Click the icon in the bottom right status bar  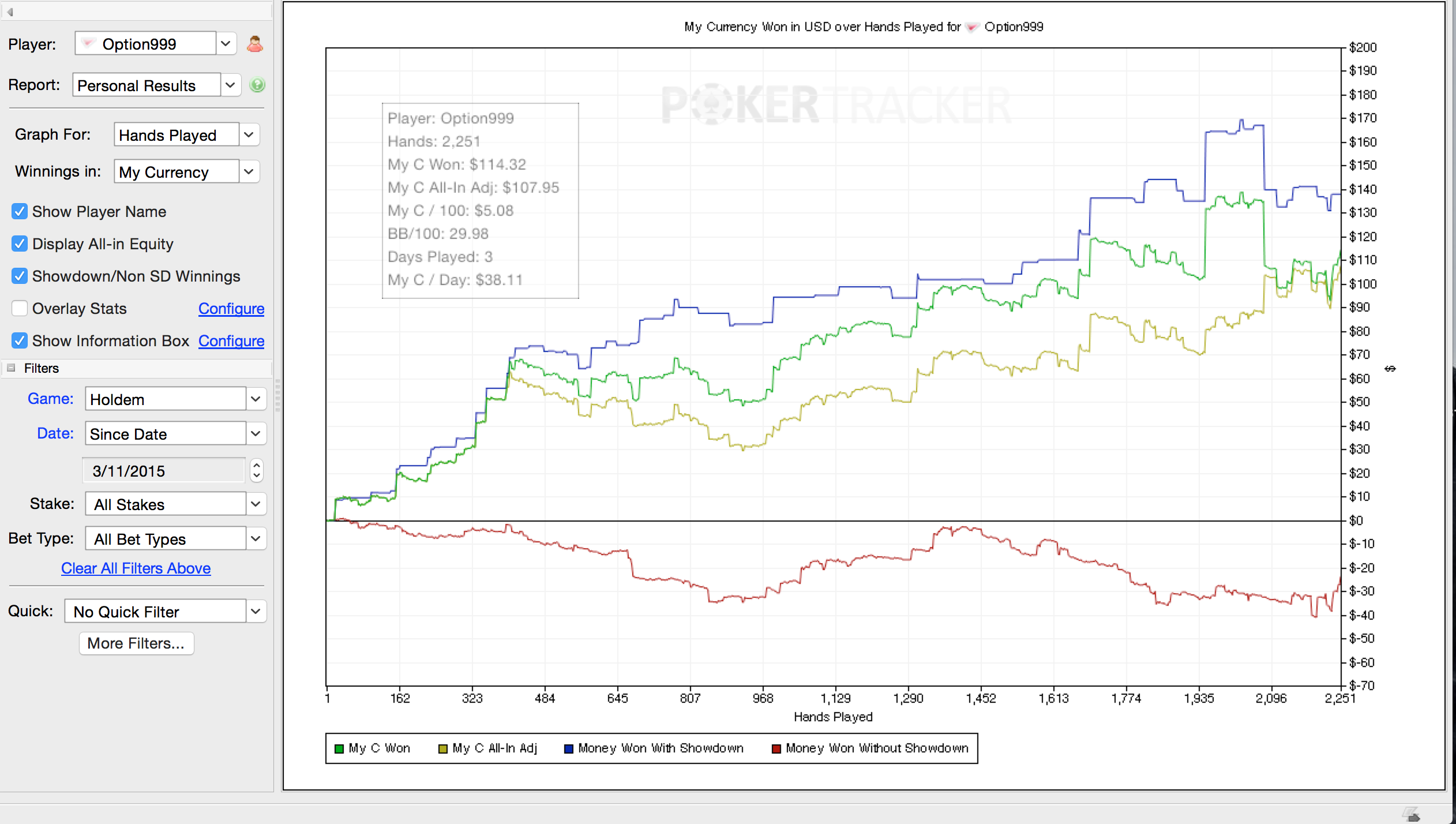(x=1412, y=815)
